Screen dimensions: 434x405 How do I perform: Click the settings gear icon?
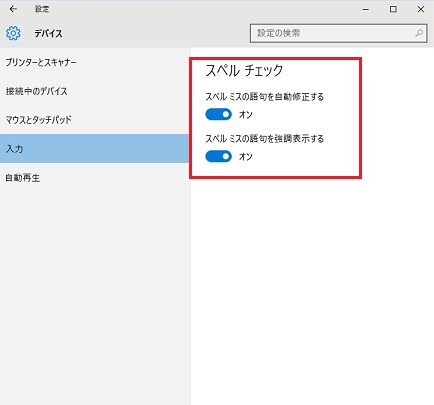pos(13,33)
